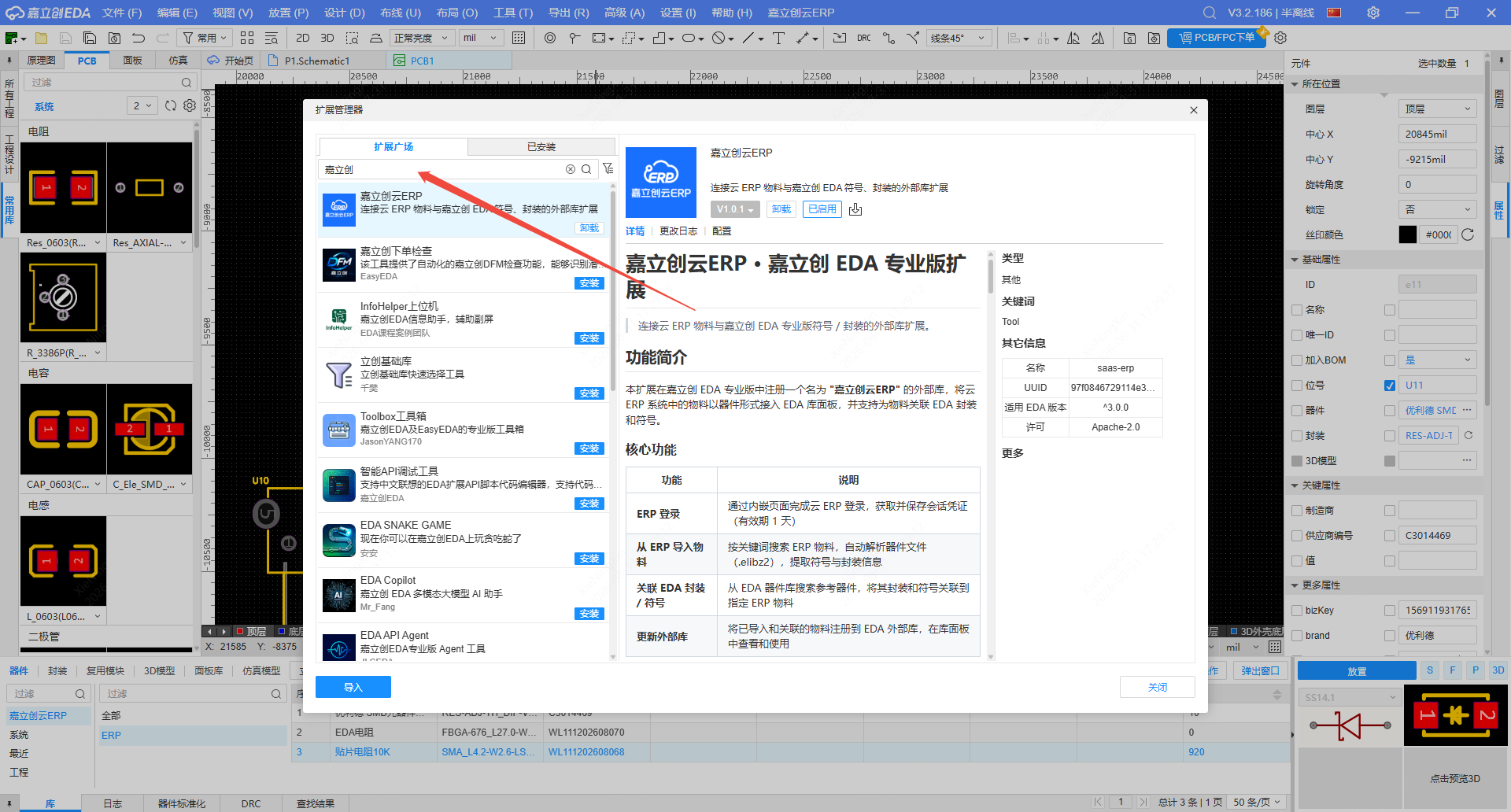The width and height of the screenshot is (1511, 812).
Task: Select the text tool in toolbar
Action: click(778, 38)
